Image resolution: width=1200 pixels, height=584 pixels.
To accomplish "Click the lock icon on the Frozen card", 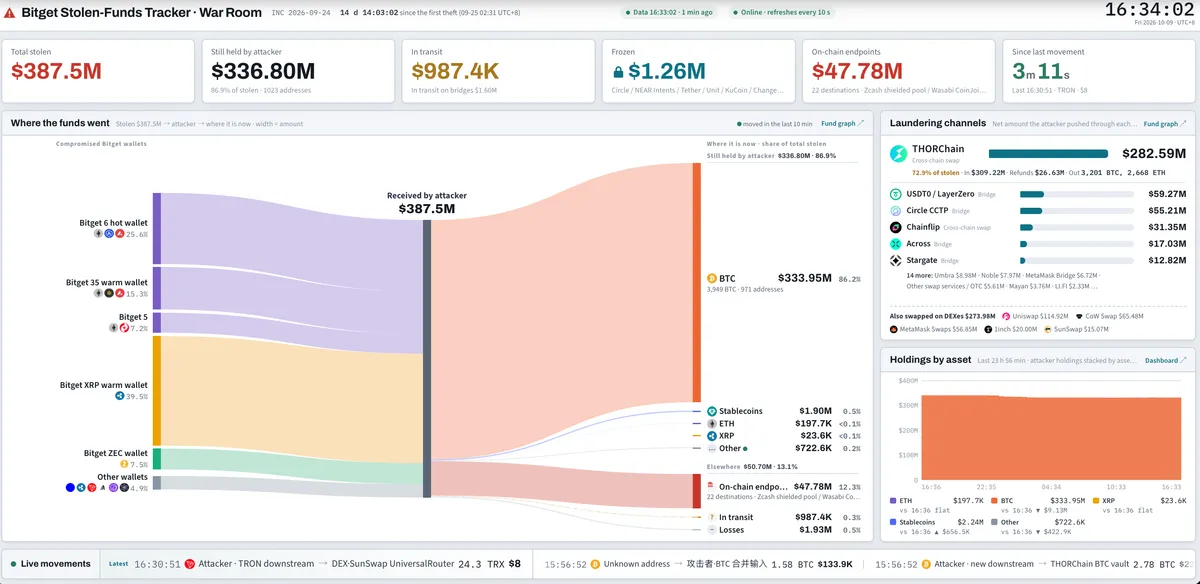I will [619, 72].
